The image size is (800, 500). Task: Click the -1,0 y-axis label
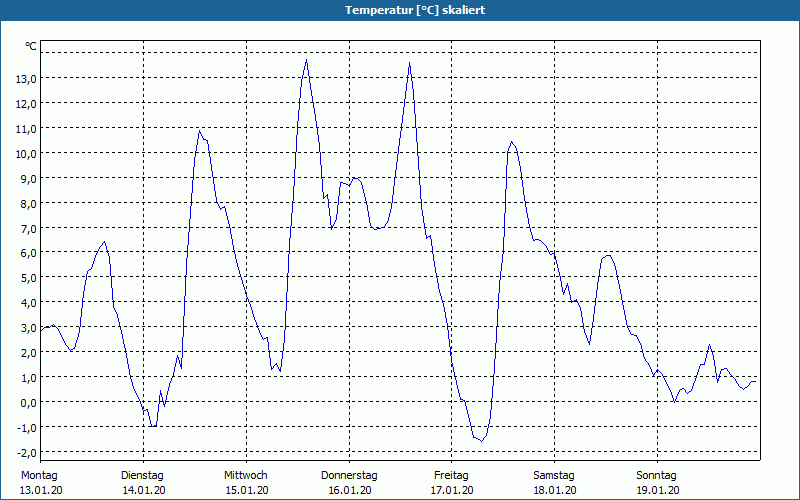point(27,428)
